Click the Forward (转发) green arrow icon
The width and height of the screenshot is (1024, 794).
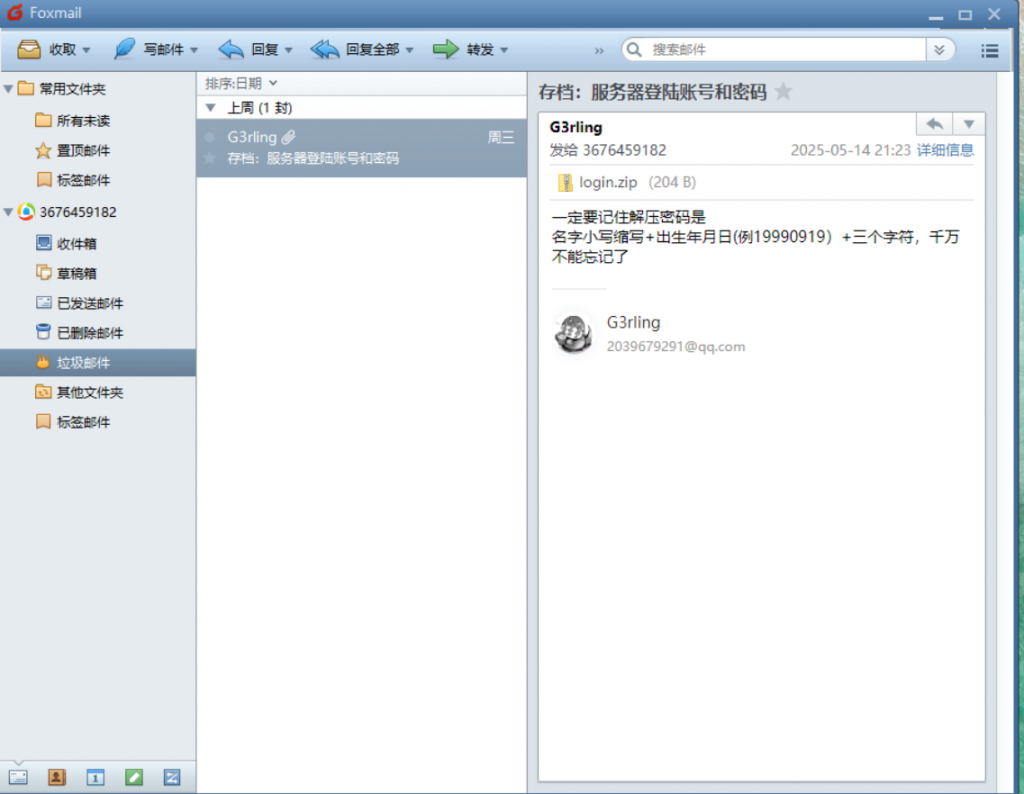pyautogui.click(x=445, y=49)
